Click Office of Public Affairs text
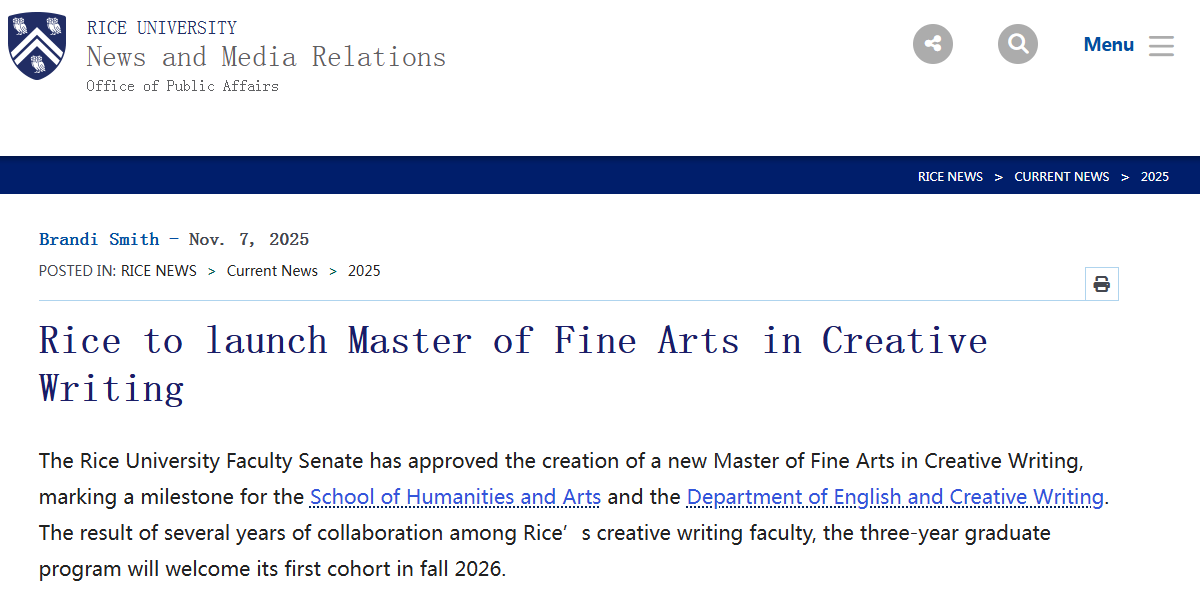The image size is (1200, 594). [x=182, y=86]
